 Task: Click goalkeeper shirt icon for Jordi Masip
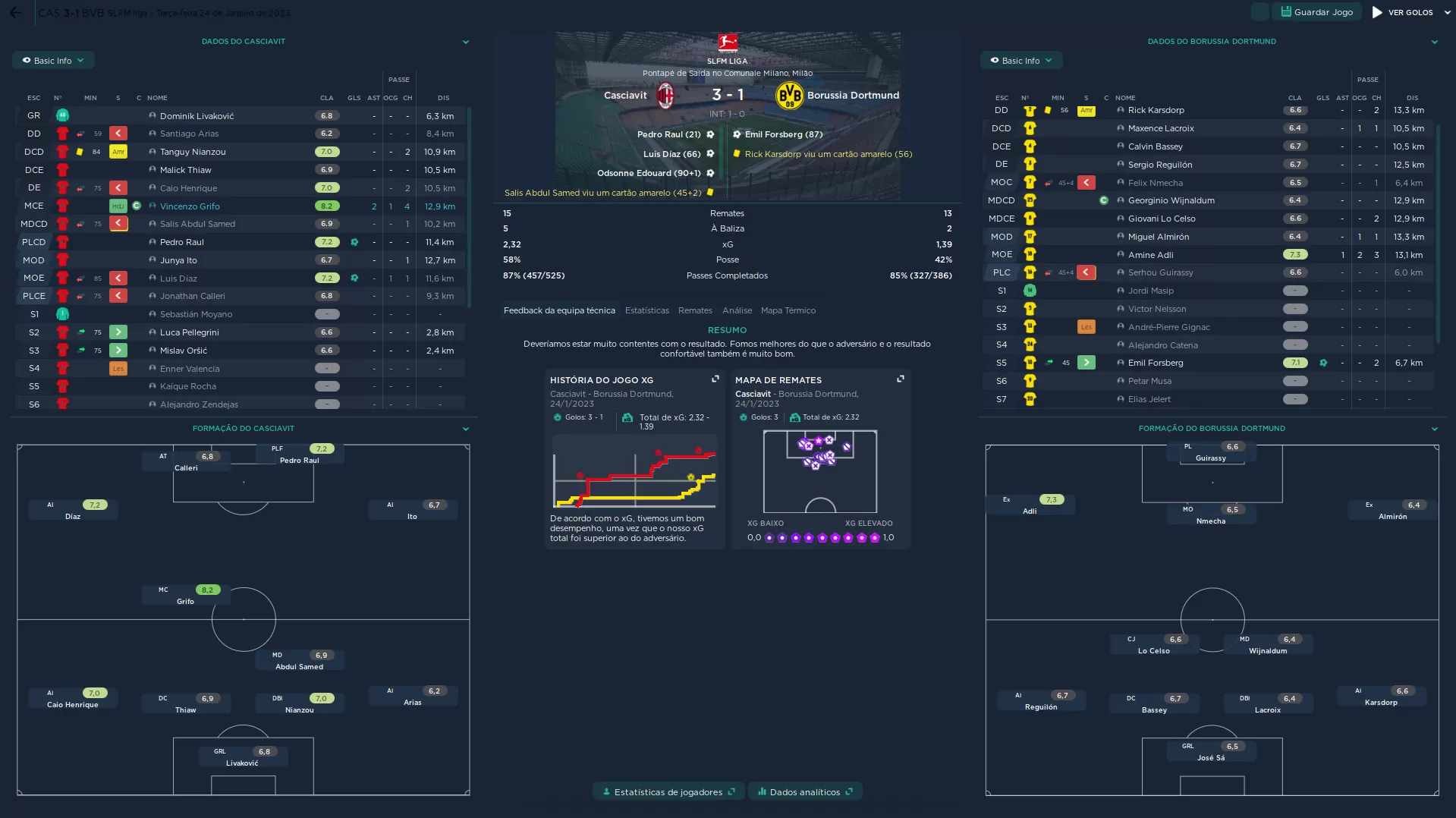tap(1030, 291)
